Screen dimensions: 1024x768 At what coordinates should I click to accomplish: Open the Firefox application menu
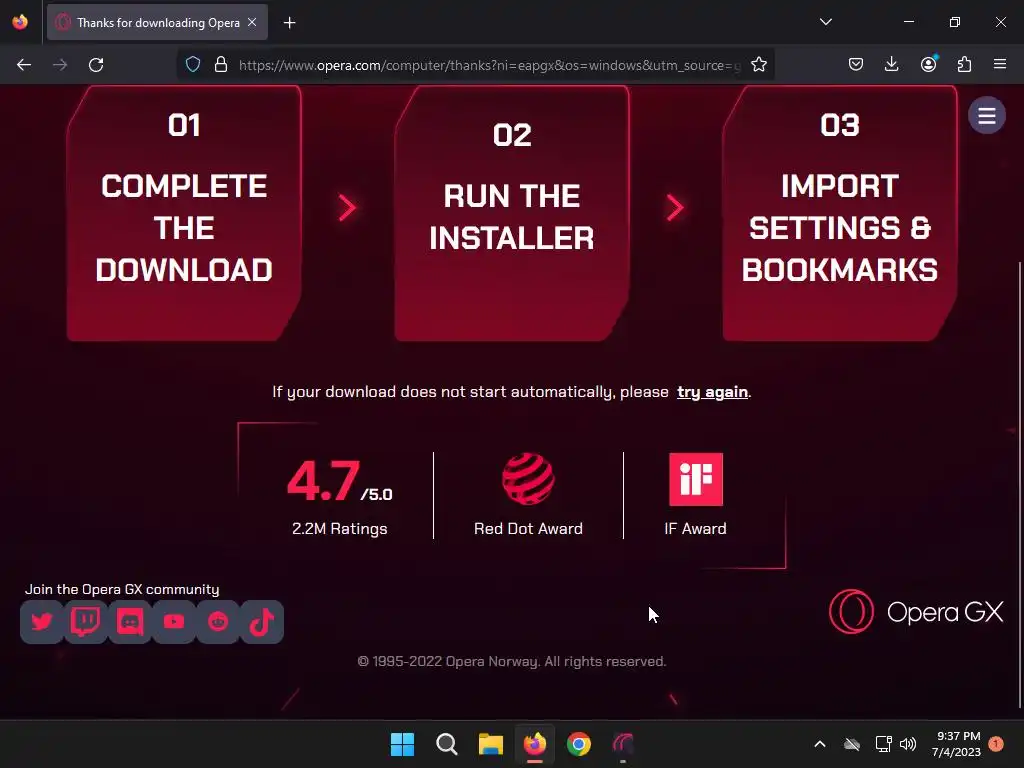(1000, 65)
